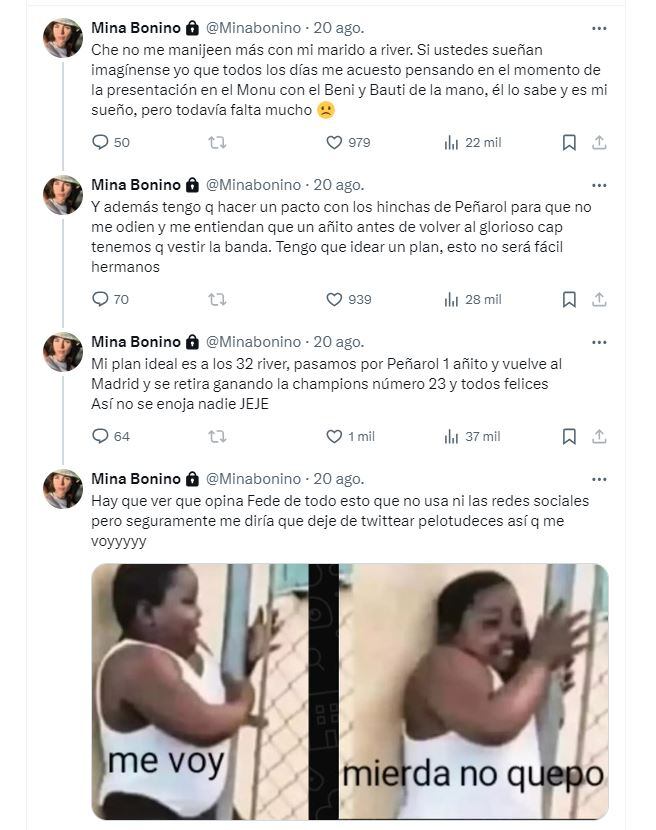Open three-dot menu on the 'plan ideal' tweet

tap(599, 342)
